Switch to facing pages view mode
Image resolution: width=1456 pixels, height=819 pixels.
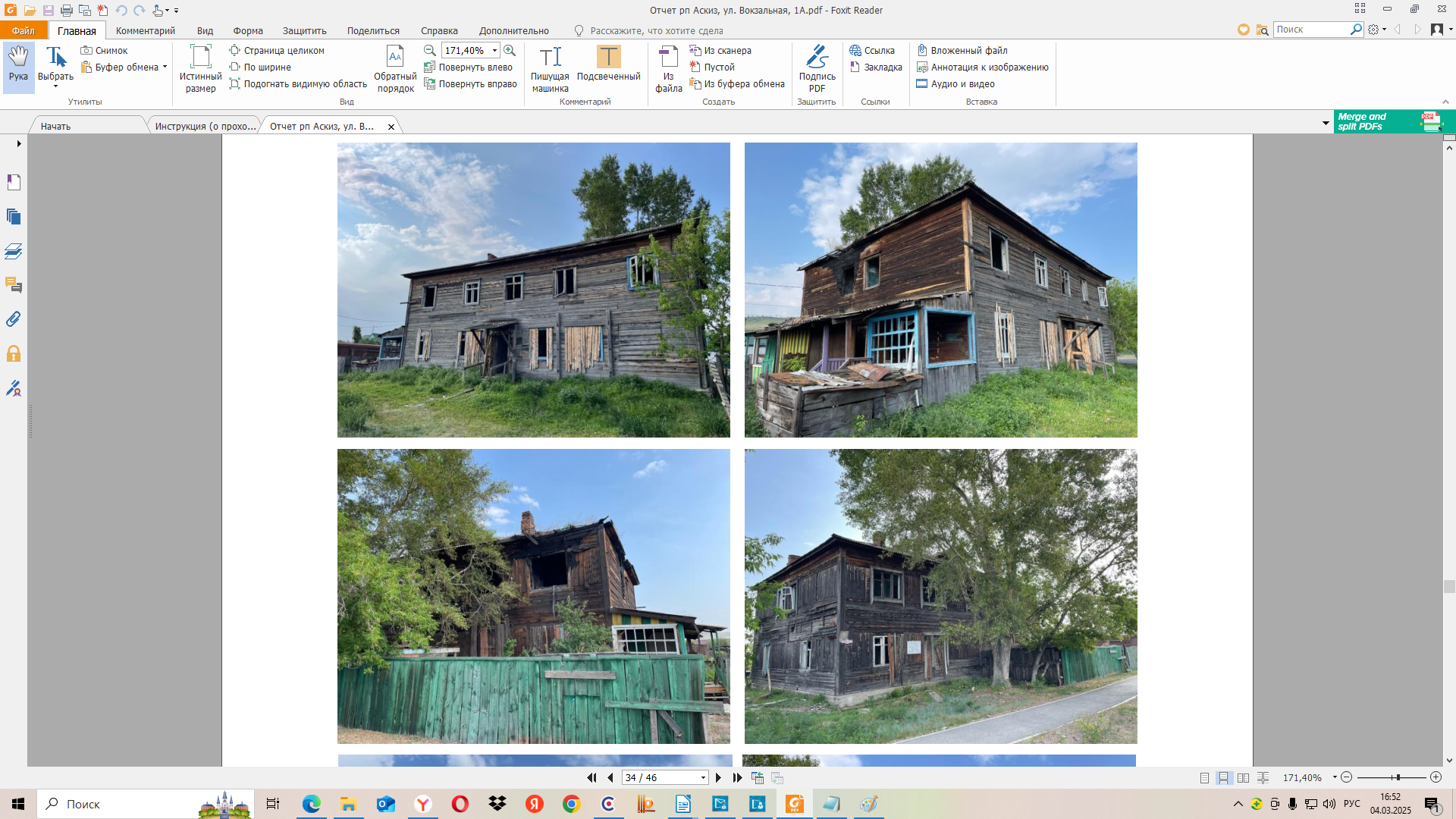click(1243, 778)
